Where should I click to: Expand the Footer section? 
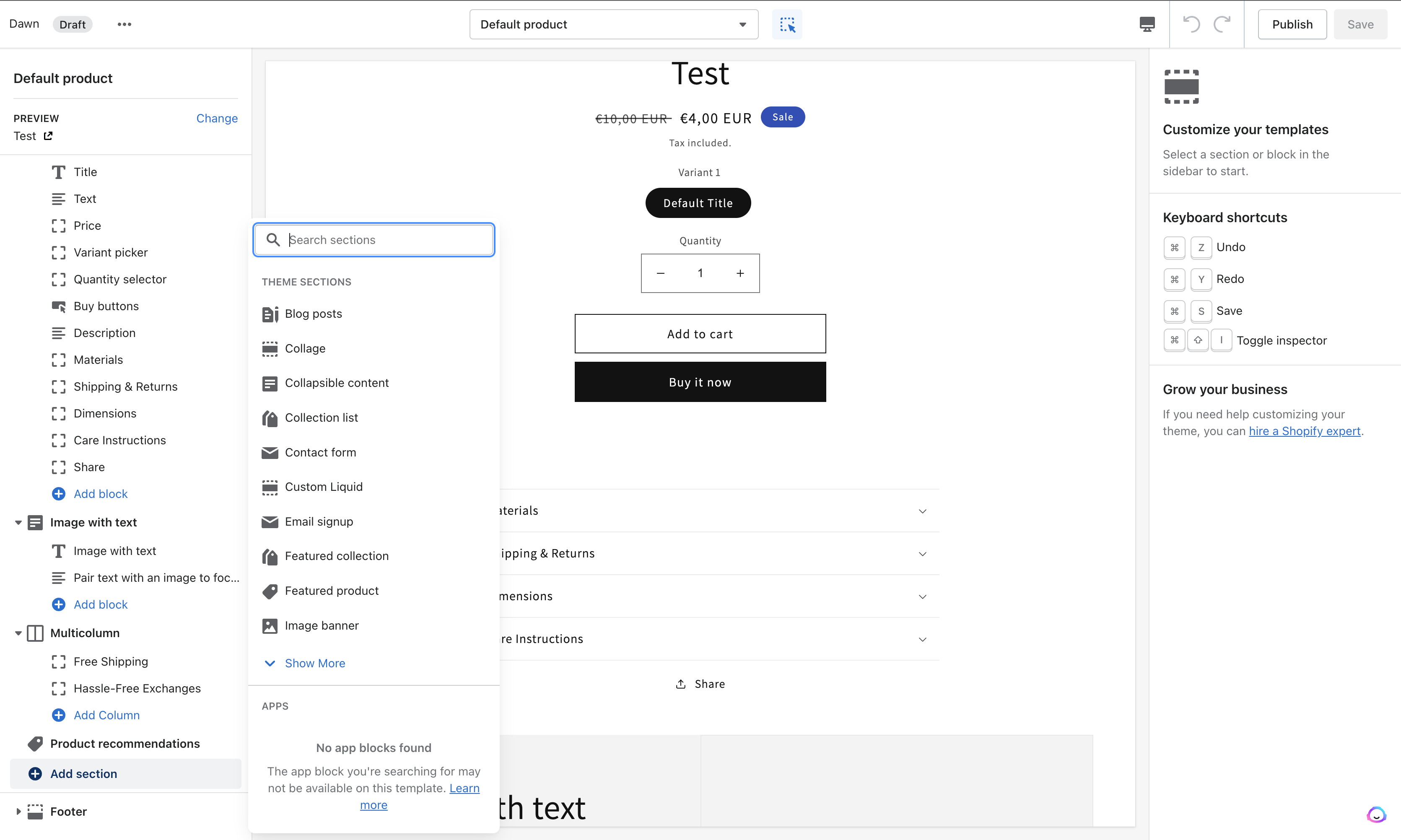tap(18, 811)
